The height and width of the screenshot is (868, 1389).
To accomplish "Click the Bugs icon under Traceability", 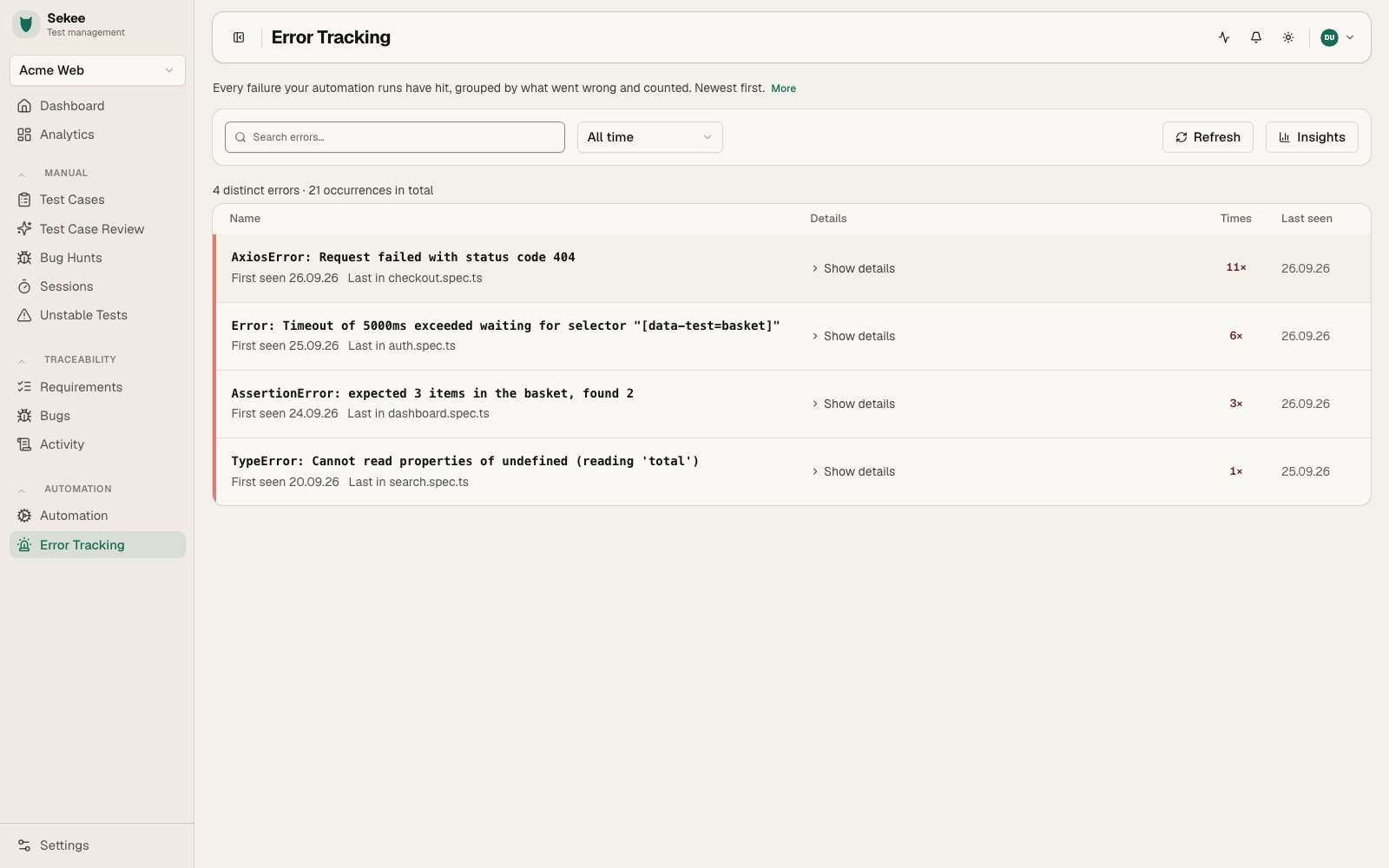I will coord(24,416).
